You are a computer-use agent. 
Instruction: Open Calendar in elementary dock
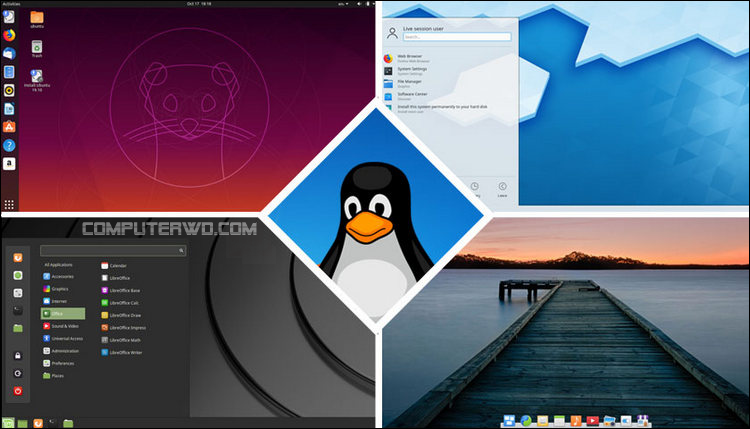pyautogui.click(x=559, y=420)
